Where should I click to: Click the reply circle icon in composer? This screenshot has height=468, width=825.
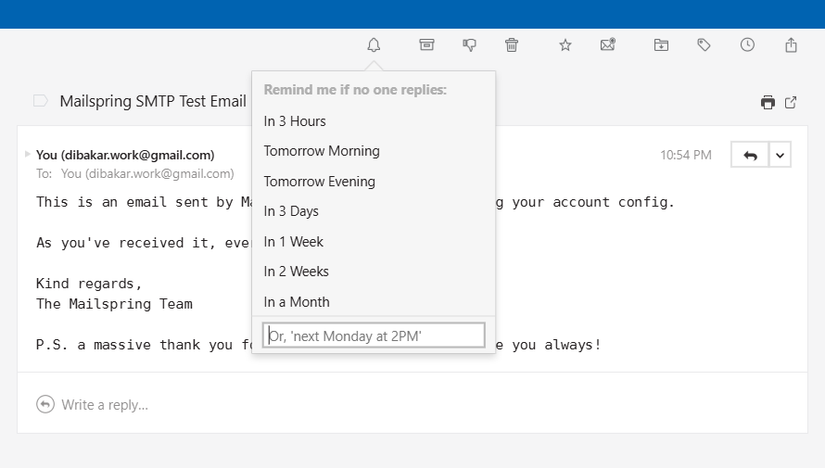45,404
